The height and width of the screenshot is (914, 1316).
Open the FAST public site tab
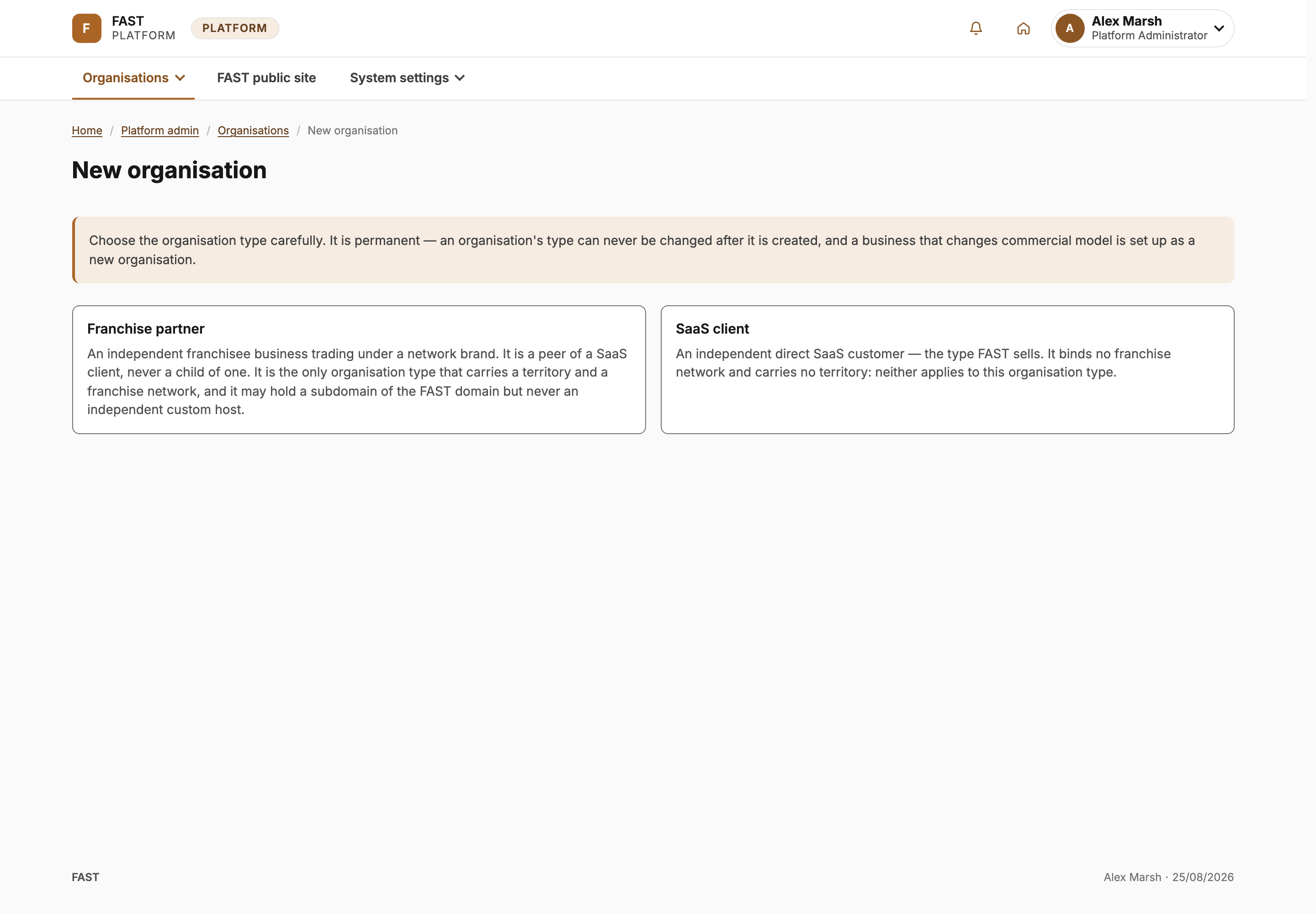pyautogui.click(x=266, y=78)
